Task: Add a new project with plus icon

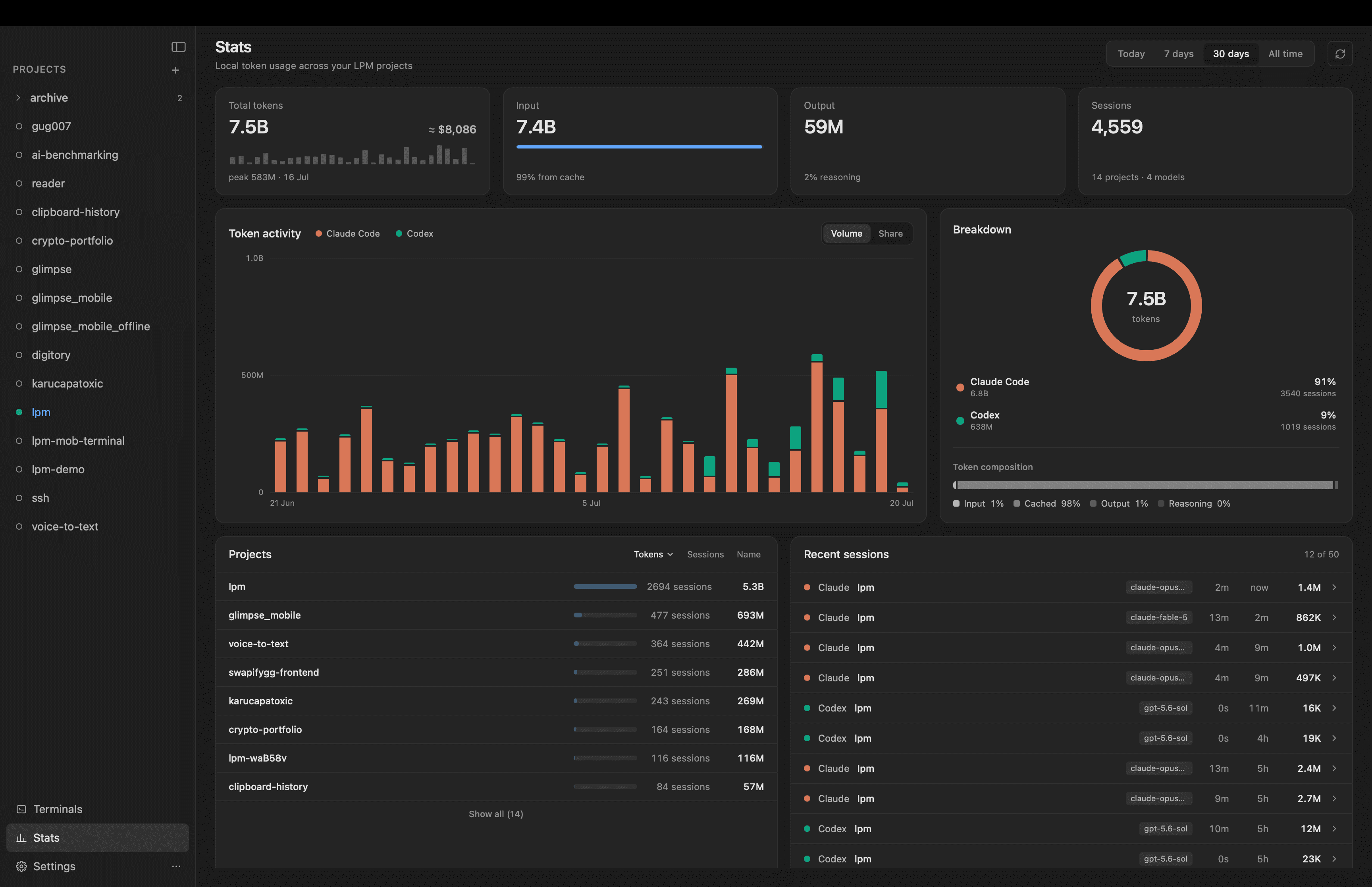Action: 175,70
